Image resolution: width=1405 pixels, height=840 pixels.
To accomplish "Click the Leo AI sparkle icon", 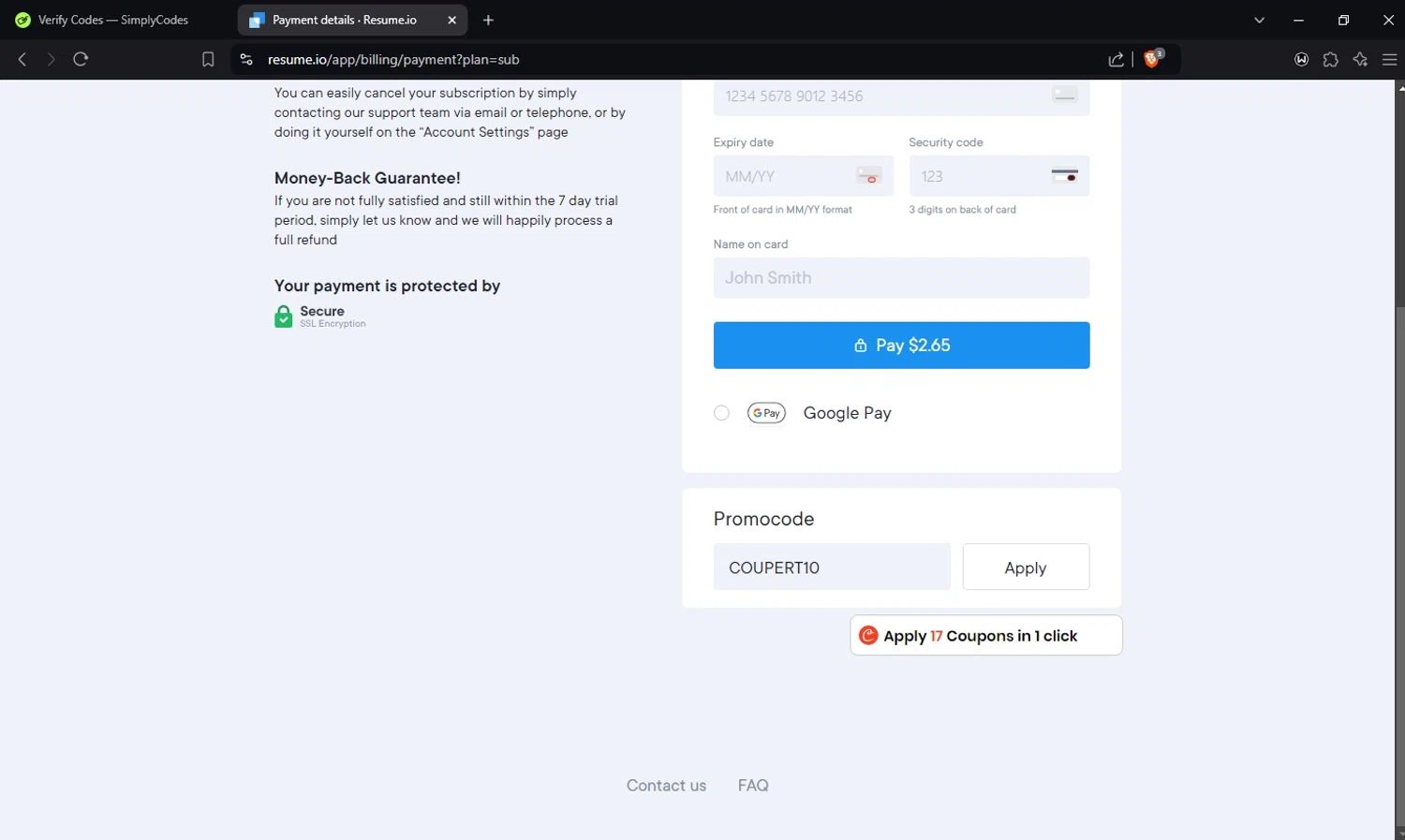I will click(1360, 59).
